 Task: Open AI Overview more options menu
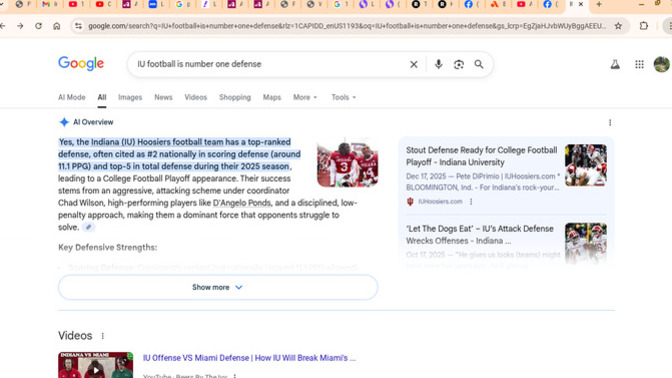point(610,123)
